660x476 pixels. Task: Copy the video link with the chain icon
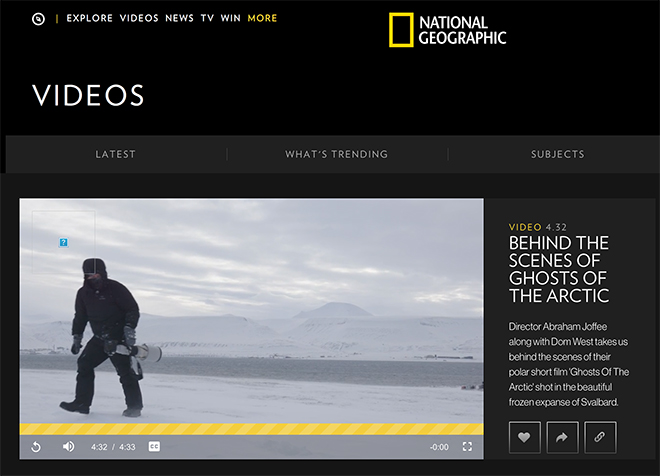(x=600, y=437)
